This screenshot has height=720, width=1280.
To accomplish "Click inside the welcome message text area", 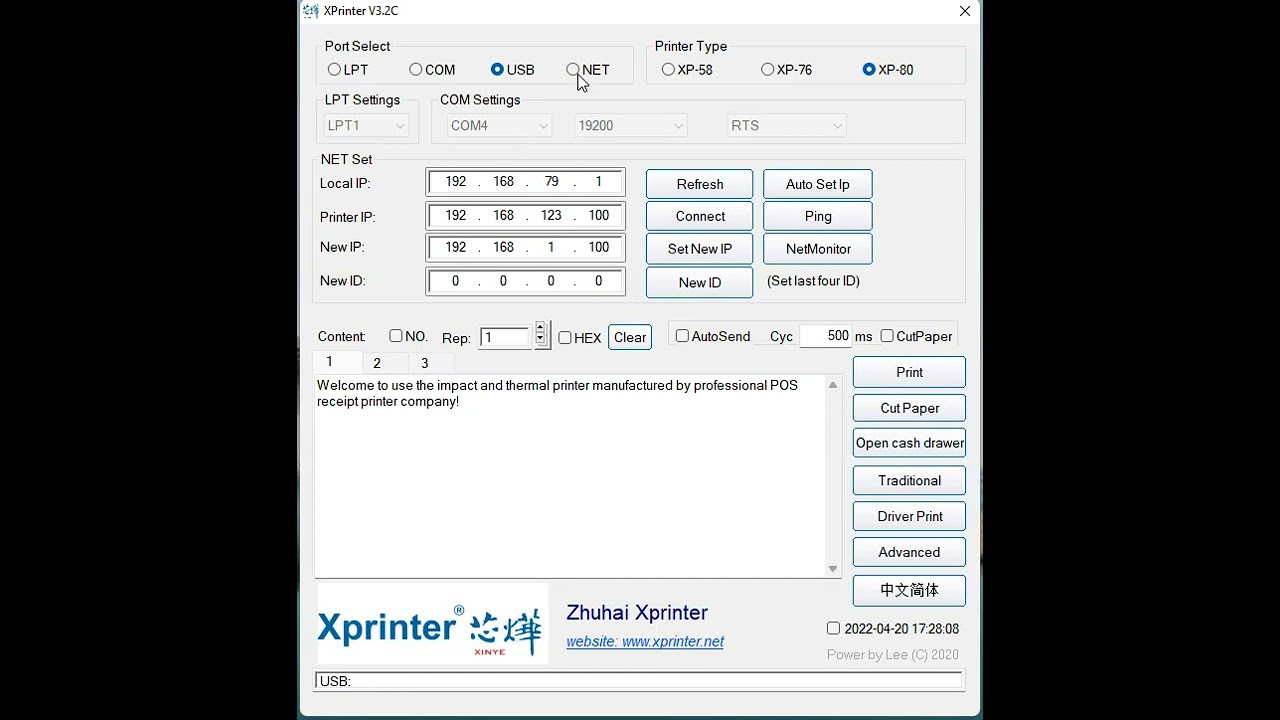I will [570, 476].
